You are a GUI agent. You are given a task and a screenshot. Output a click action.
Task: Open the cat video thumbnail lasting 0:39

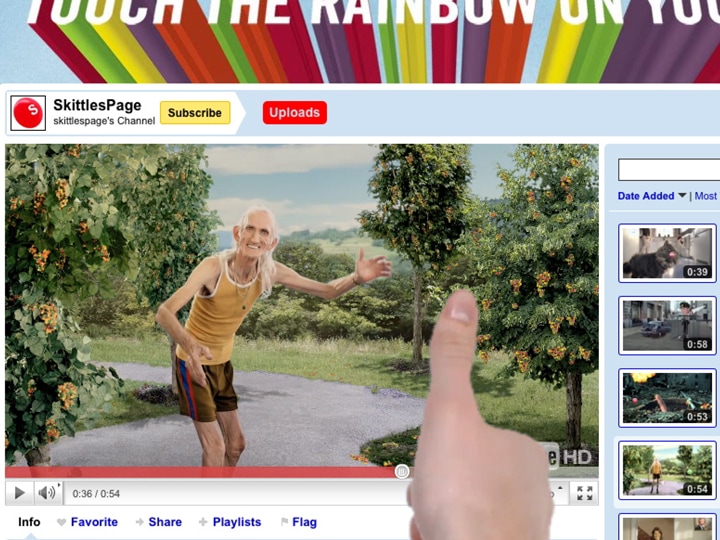click(x=666, y=253)
